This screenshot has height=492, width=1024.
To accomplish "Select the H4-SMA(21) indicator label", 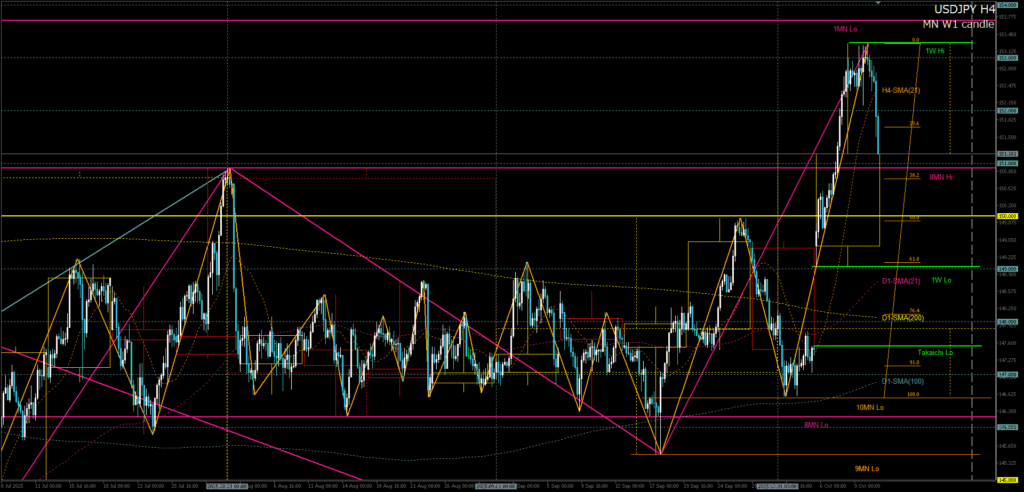I will tap(900, 90).
